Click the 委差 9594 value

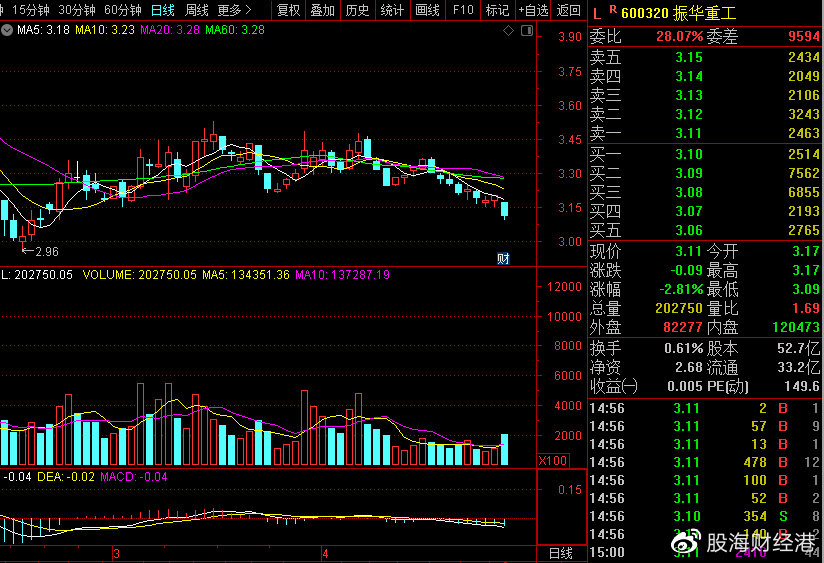point(804,36)
